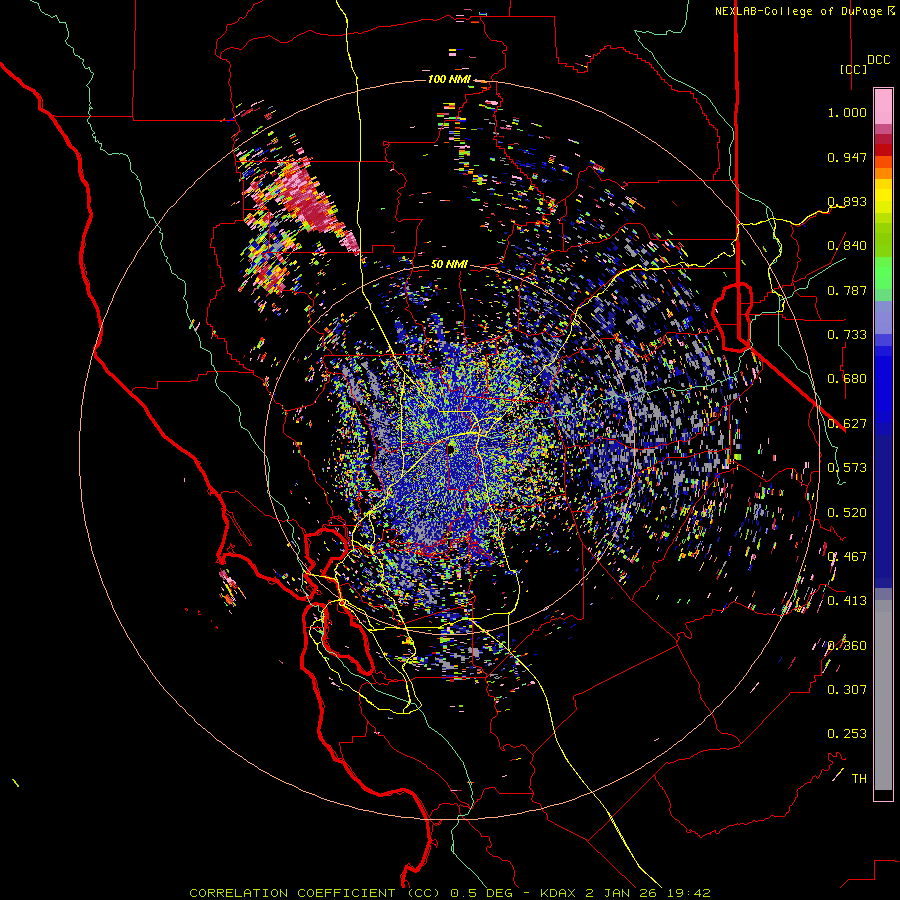Click the TH label at the bottom of the legend
The width and height of the screenshot is (900, 900).
pos(859,779)
